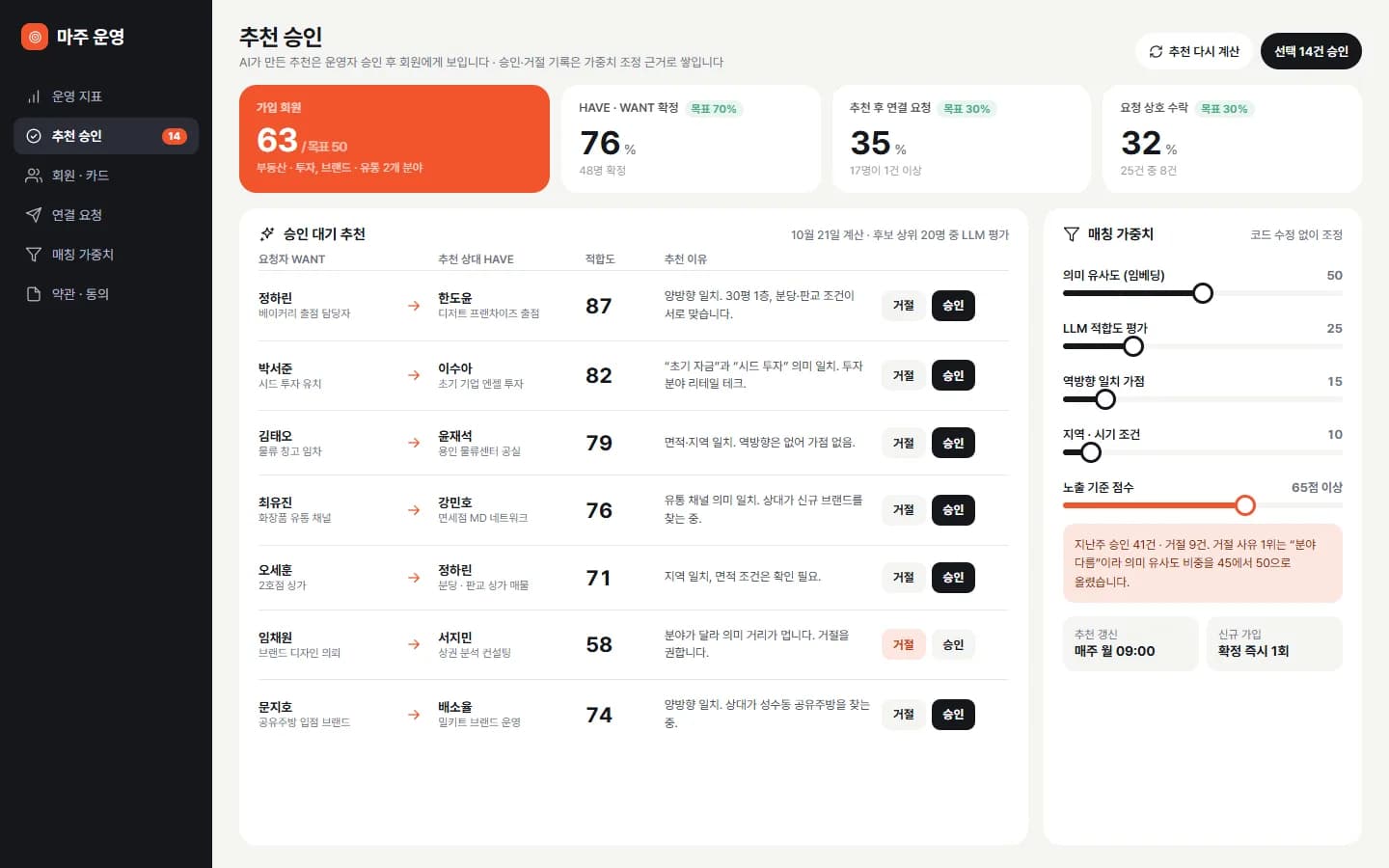Approve the 김태오 recommendation with 승인
This screenshot has height=868, width=1389.
click(x=953, y=443)
